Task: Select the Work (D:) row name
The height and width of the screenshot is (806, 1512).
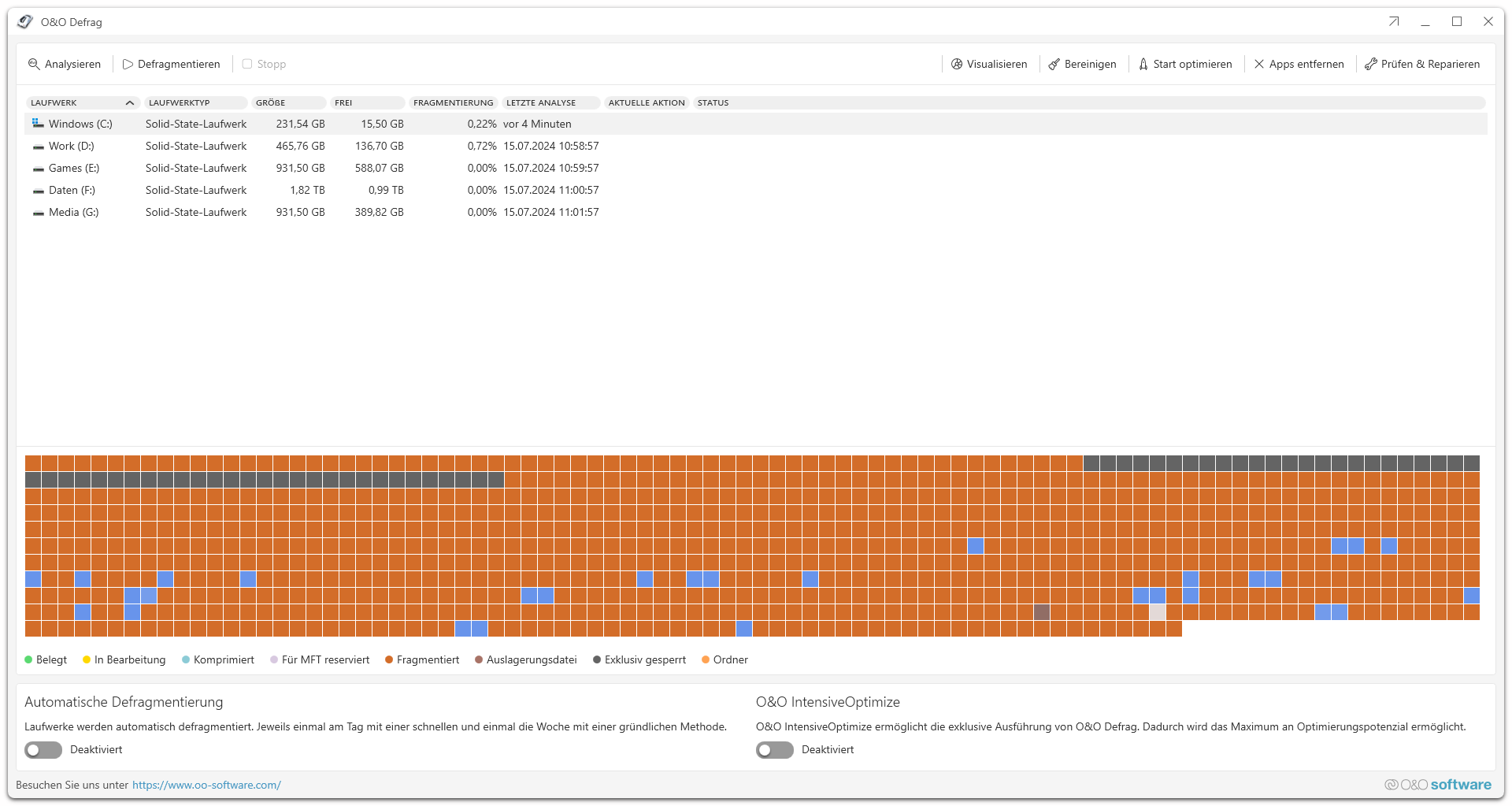Action: pos(72,146)
